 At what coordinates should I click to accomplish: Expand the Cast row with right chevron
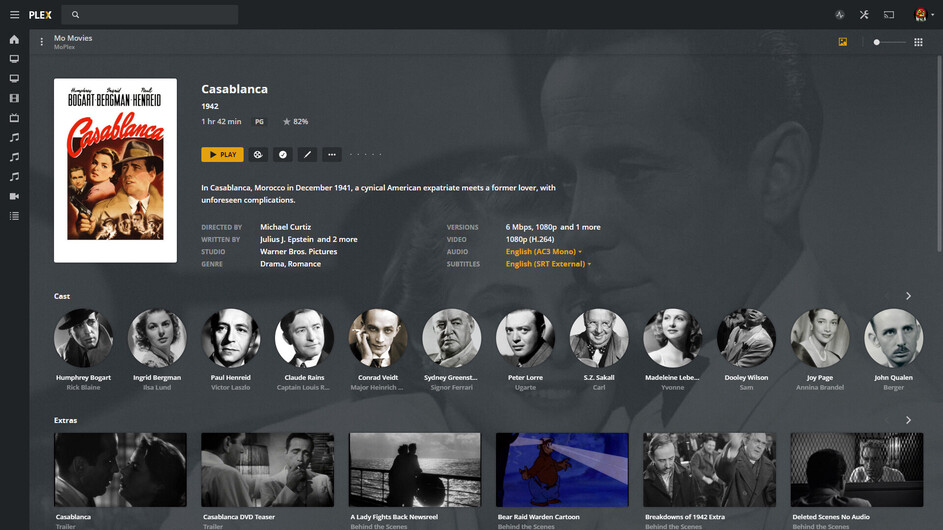tap(908, 296)
